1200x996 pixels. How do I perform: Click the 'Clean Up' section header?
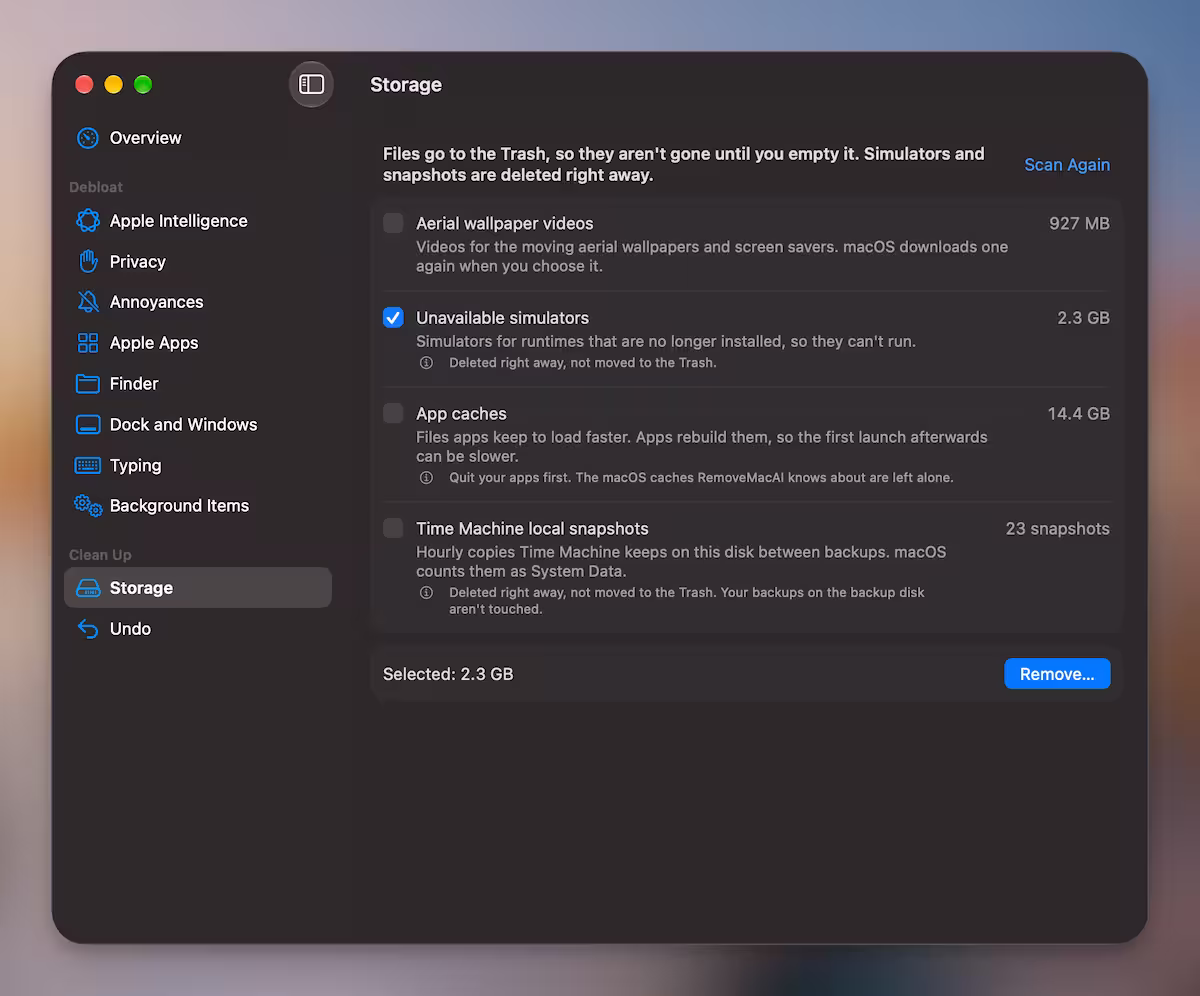tap(100, 555)
